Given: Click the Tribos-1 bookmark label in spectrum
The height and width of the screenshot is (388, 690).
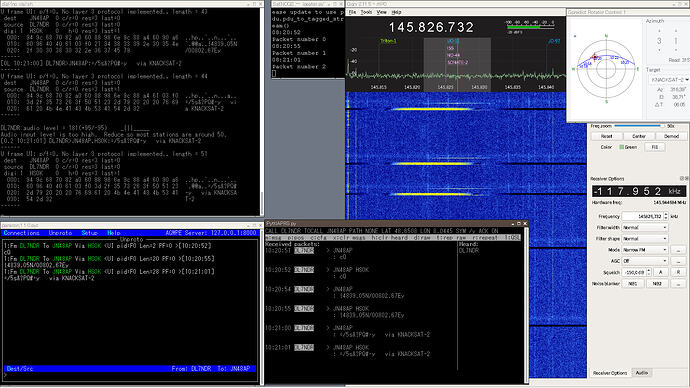Looking at the screenshot, I should click(x=388, y=41).
